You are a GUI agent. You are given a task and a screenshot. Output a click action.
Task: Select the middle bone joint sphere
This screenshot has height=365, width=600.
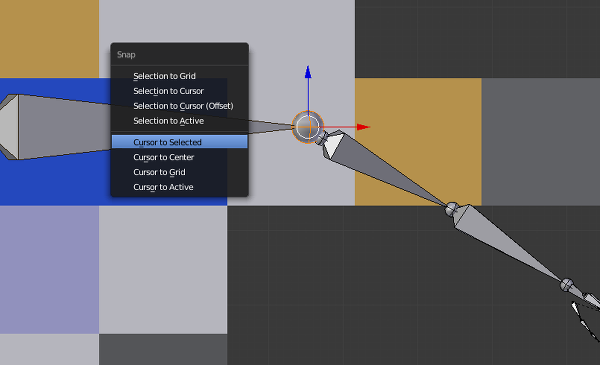click(x=452, y=209)
